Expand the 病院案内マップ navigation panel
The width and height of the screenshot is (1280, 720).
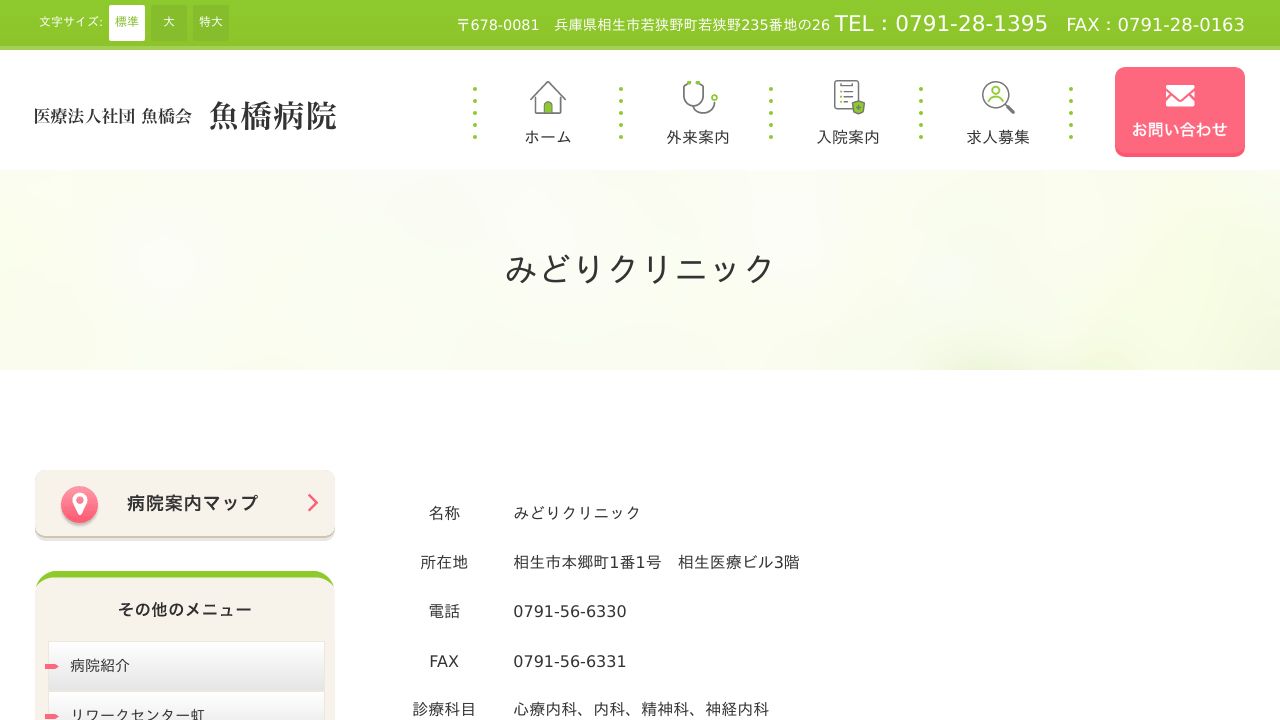184,503
